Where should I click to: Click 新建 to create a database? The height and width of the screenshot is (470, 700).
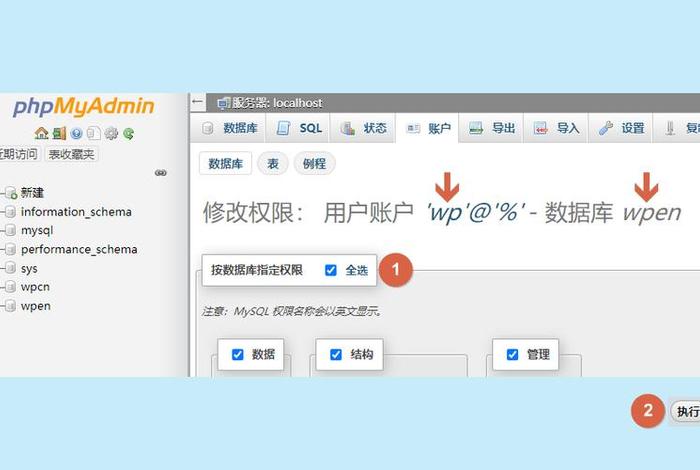click(x=32, y=193)
